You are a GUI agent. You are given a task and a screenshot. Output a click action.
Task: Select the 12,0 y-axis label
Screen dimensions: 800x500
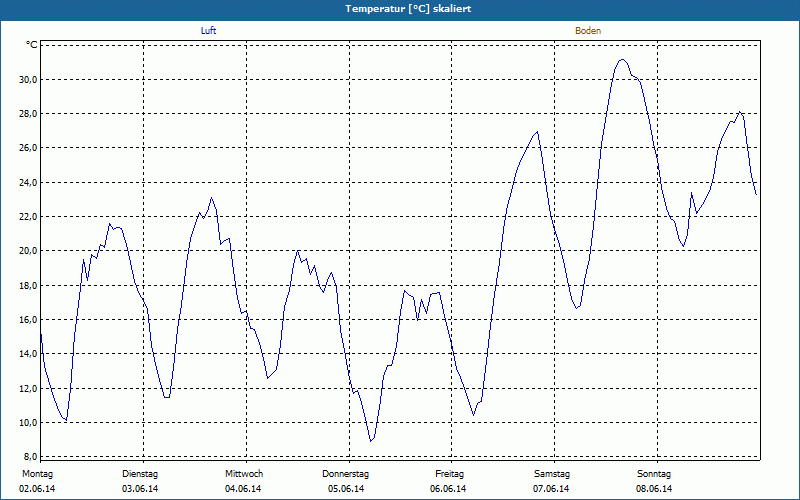28,388
